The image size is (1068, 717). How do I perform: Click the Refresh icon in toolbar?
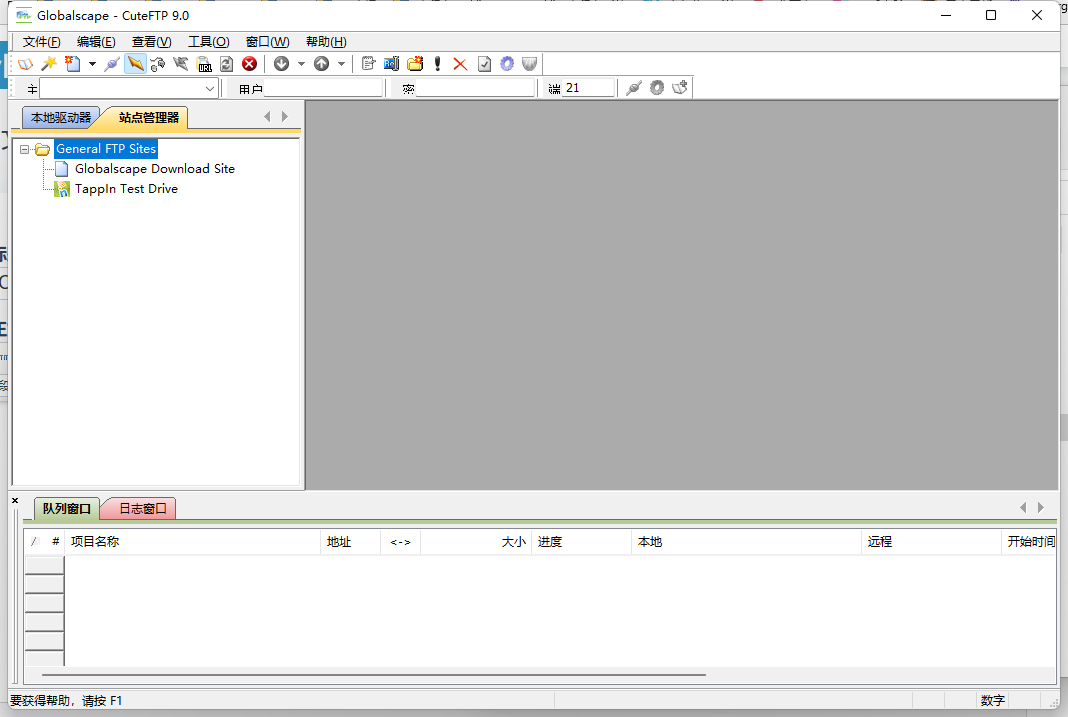(x=227, y=64)
